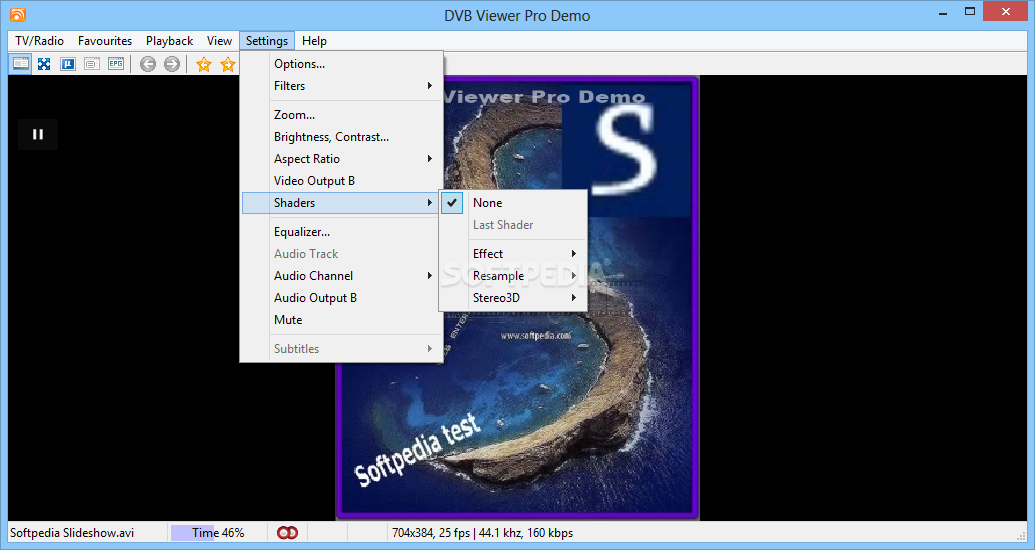Click the blue µ toolbar icon

(x=68, y=64)
